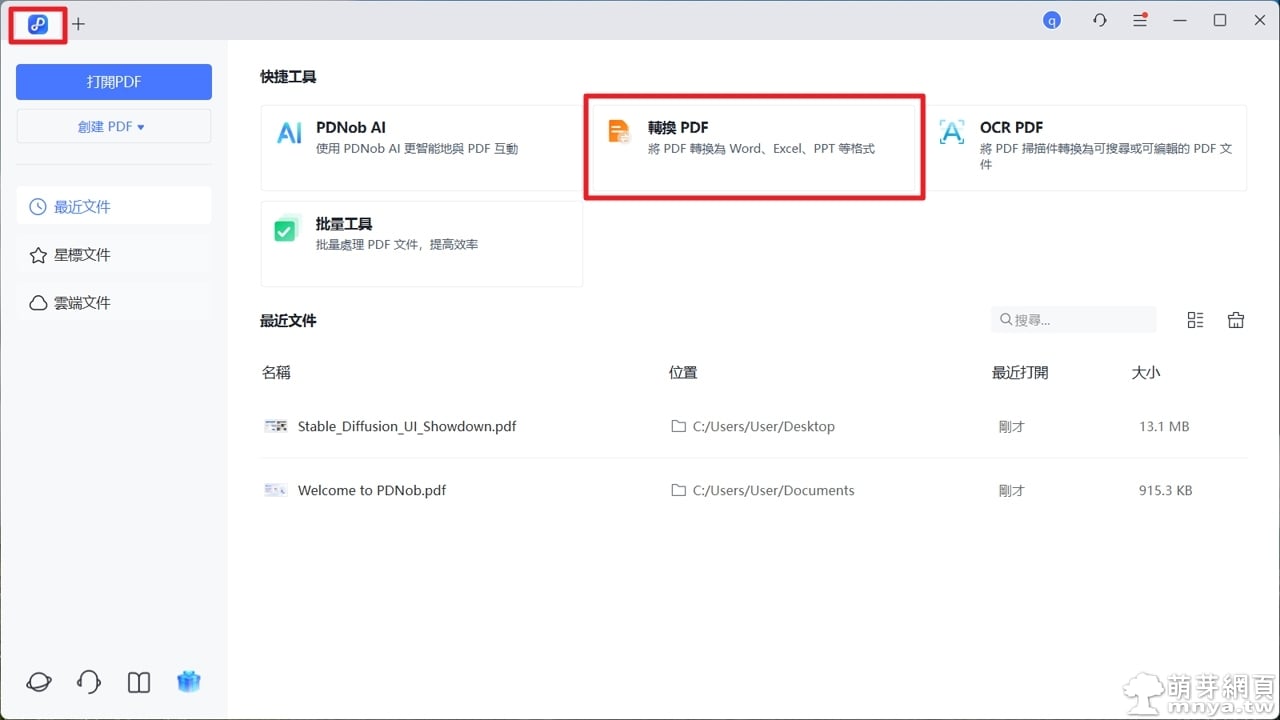Screen dimensions: 1280x720
Task: Select 最近文件 in the sidebar
Action: (x=113, y=207)
